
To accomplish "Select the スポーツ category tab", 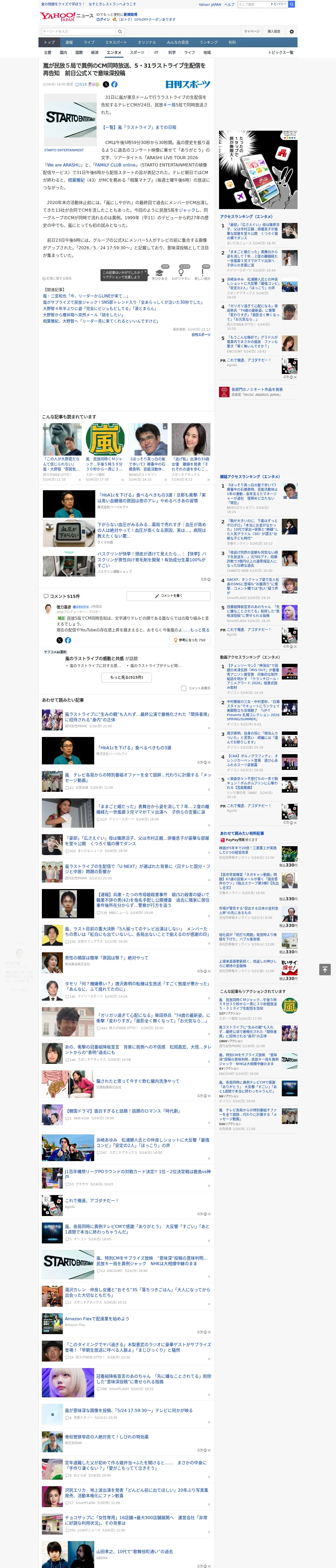I will [137, 53].
